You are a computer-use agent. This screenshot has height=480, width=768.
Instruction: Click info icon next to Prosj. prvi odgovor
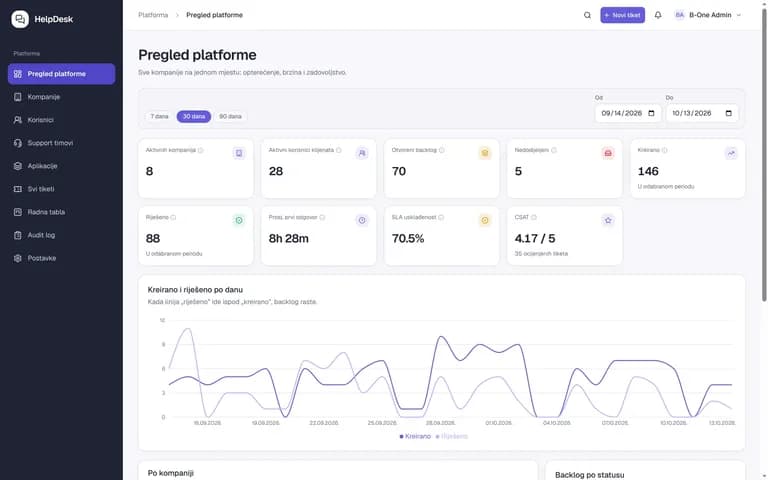[x=322, y=217]
